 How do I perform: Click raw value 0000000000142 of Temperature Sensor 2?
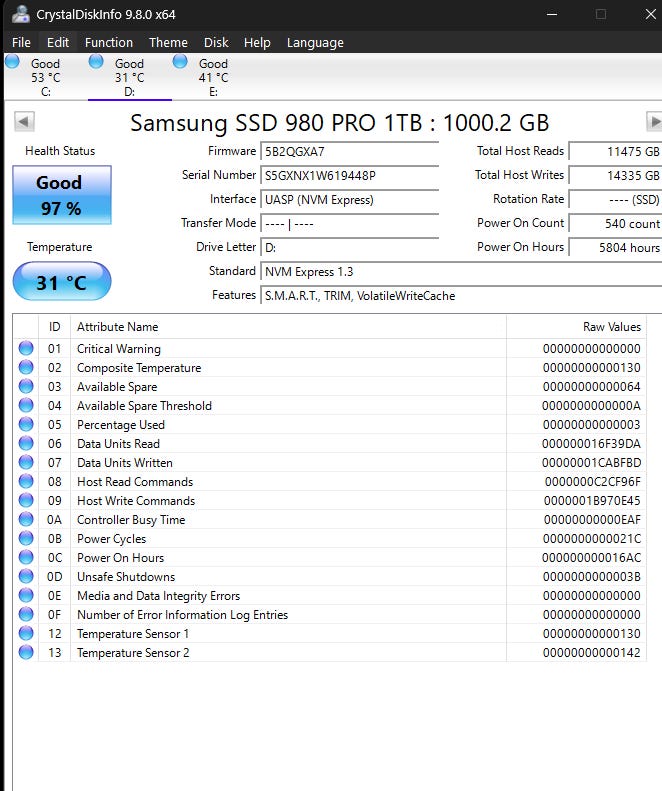pos(591,652)
